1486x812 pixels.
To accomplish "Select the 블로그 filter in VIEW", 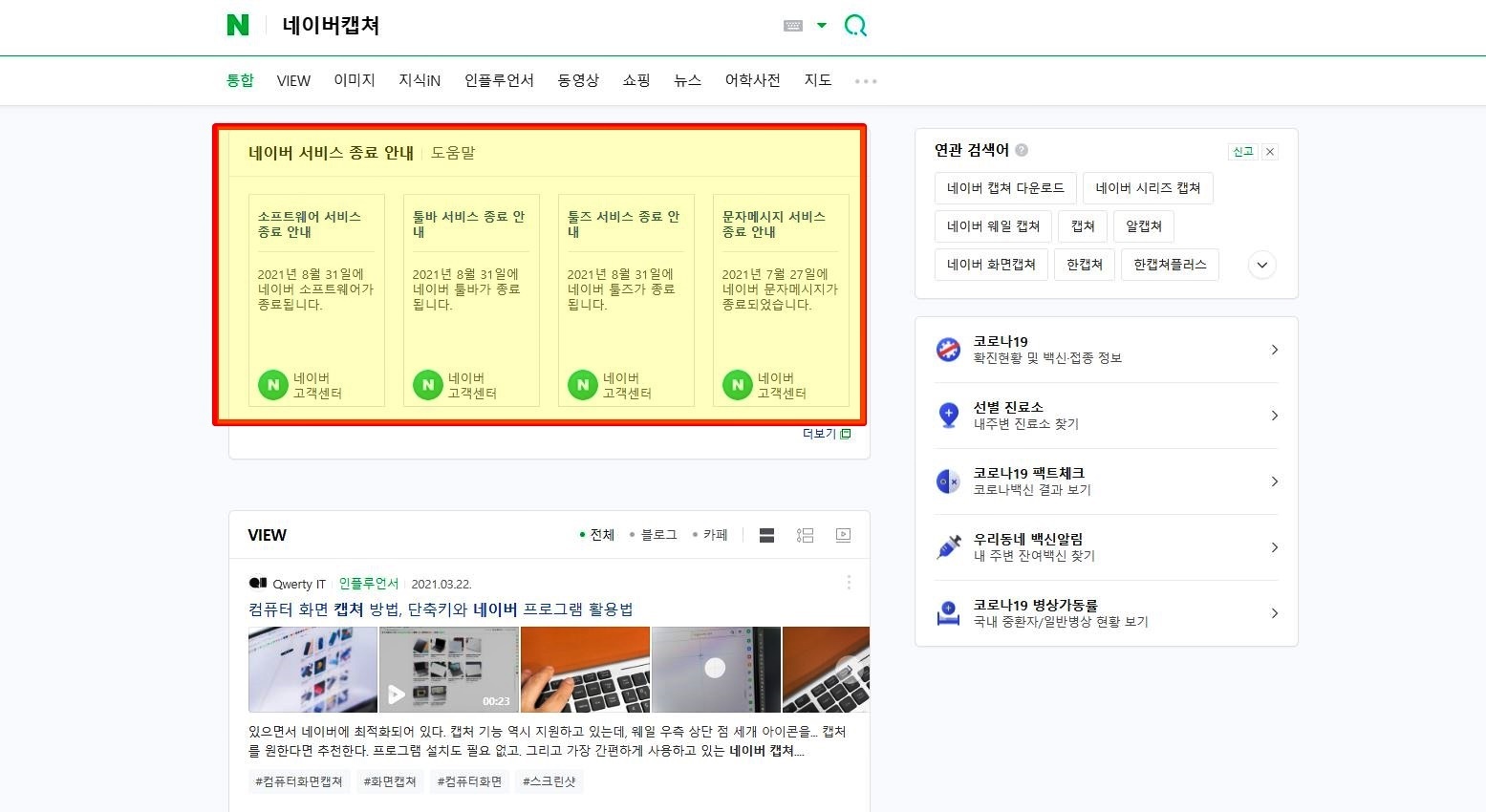I will (x=653, y=535).
